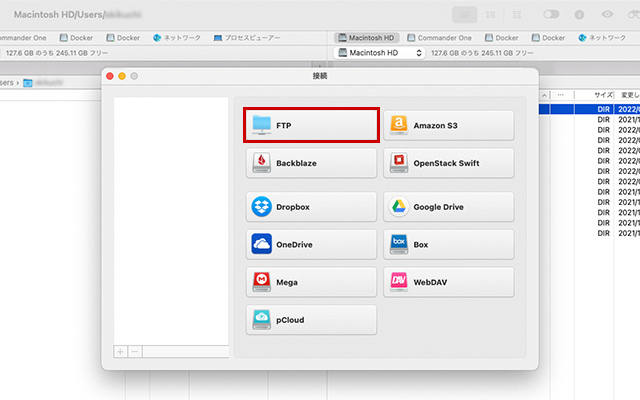Switch to the プロセスビューアー tab
The width and height of the screenshot is (640, 400).
pos(247,38)
